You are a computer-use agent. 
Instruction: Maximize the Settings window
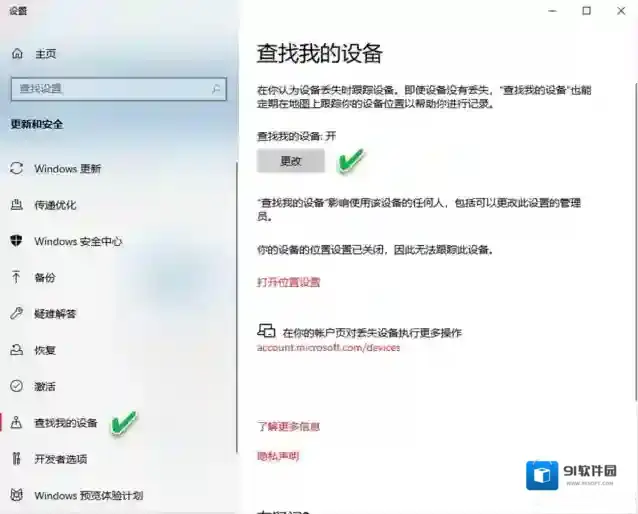click(x=586, y=10)
